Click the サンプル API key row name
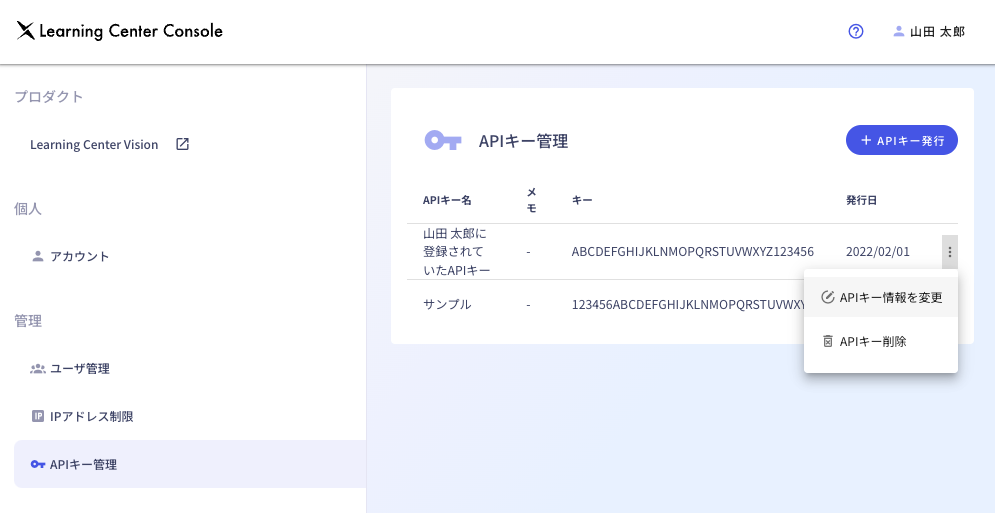This screenshot has width=995, height=513. click(447, 304)
